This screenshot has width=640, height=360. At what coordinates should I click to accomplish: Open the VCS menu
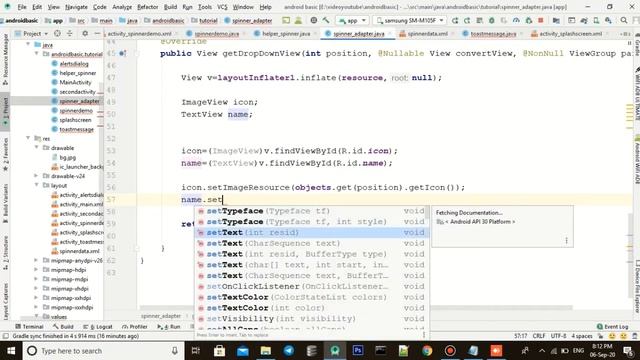point(222,7)
